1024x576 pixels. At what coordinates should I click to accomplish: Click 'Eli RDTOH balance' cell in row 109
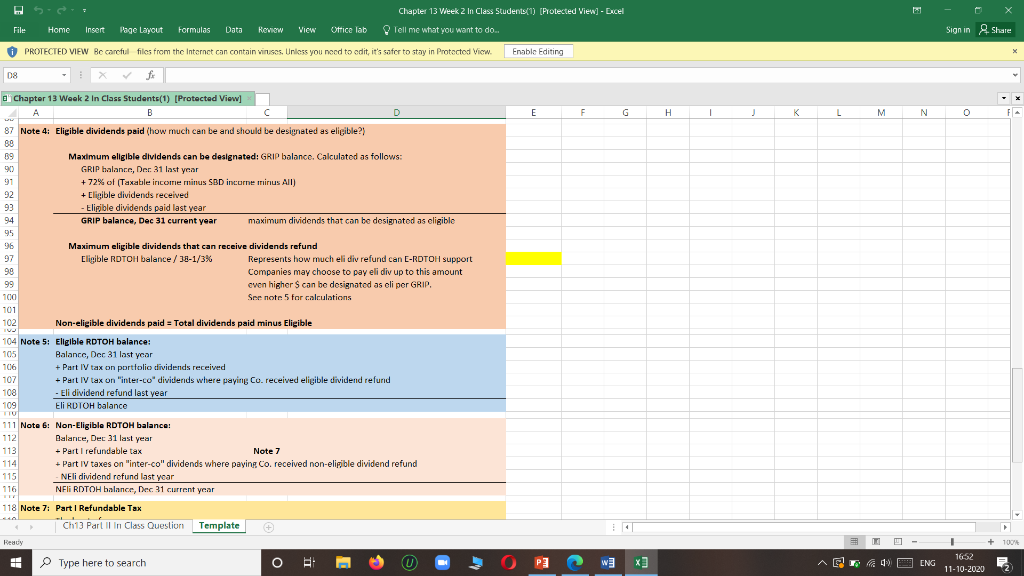pos(91,406)
